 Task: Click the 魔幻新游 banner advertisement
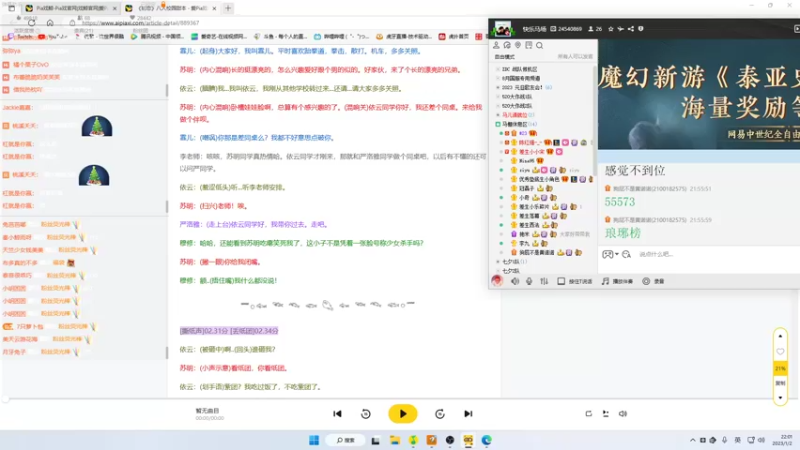point(698,94)
